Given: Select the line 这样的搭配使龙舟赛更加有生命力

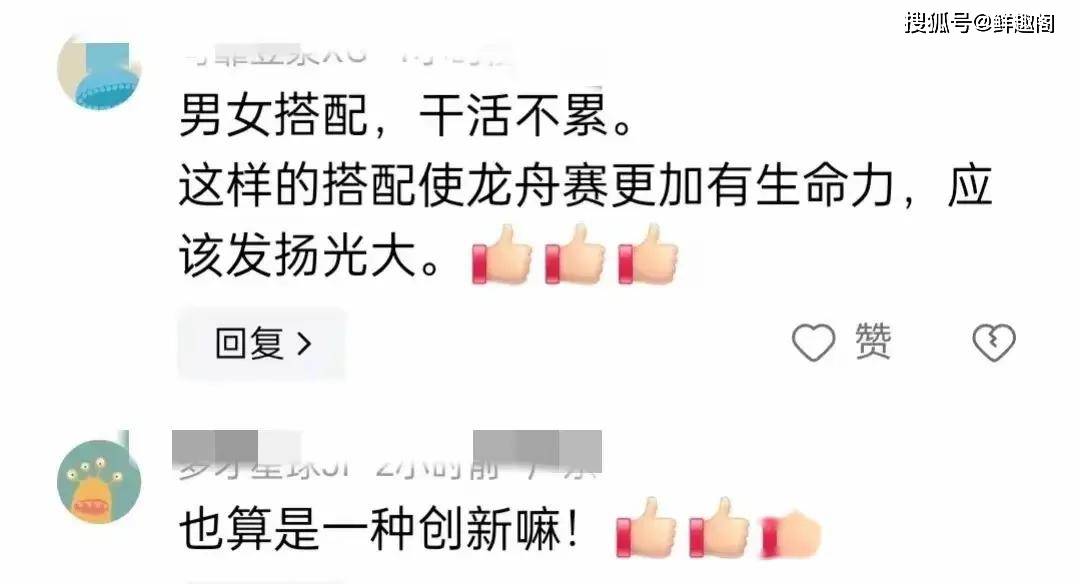Looking at the screenshot, I should click(x=536, y=186).
